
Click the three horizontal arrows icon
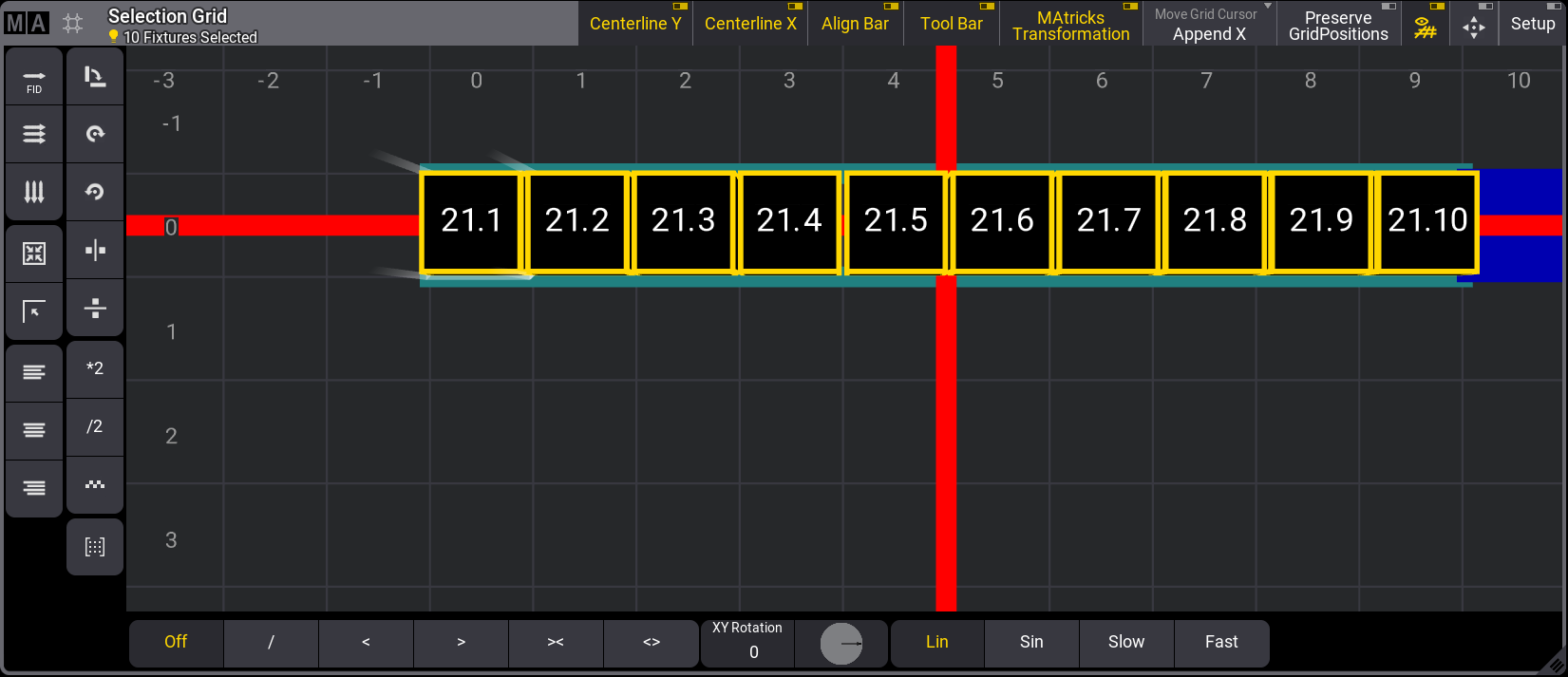coord(34,134)
